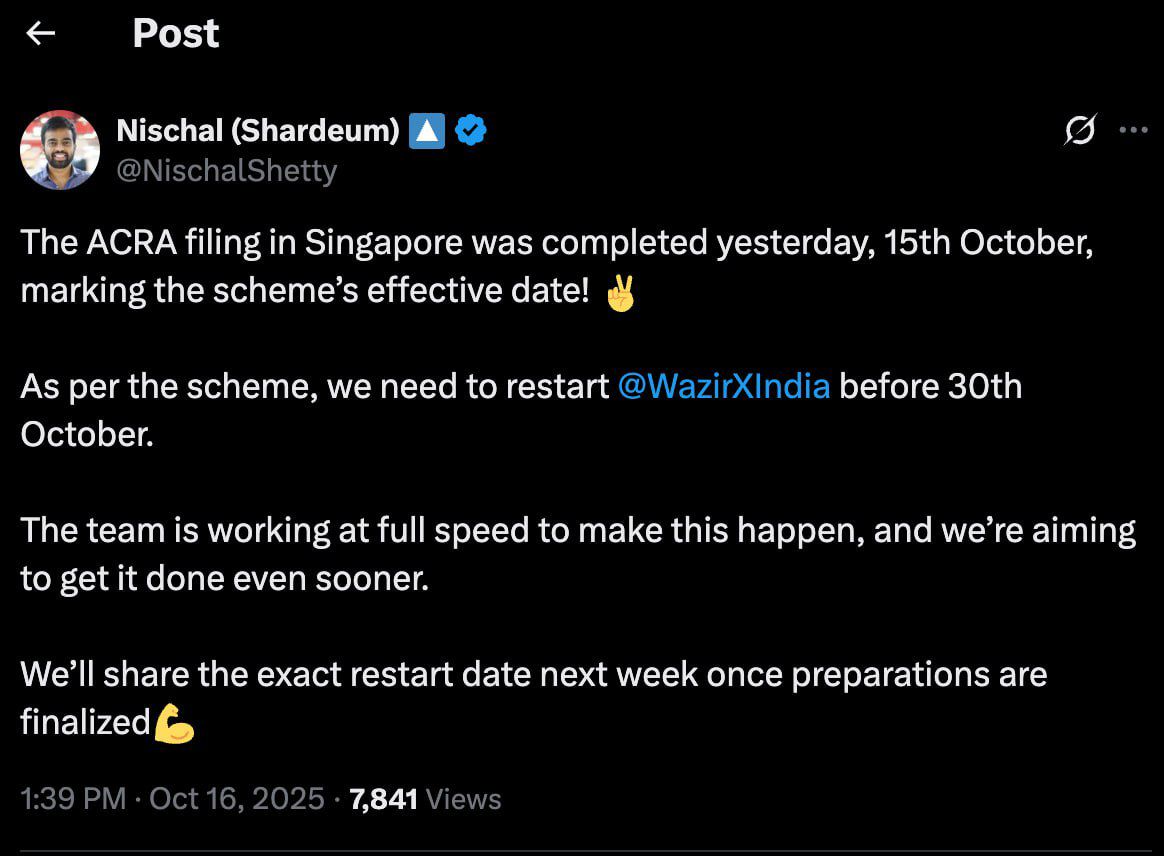The image size is (1164, 856).
Task: Click the victory hand emoji
Action: [621, 292]
